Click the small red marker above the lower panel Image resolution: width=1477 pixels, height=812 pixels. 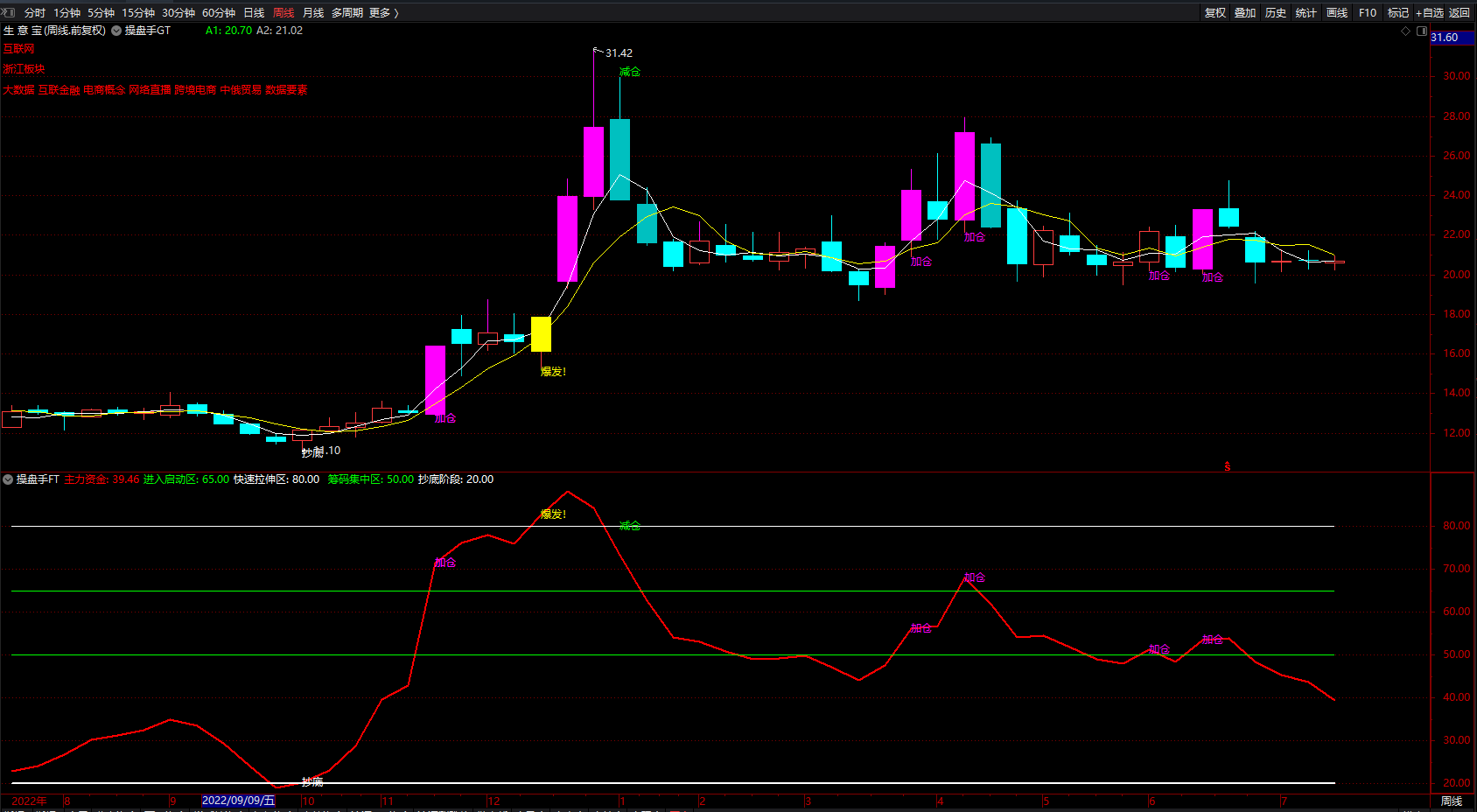(1227, 466)
